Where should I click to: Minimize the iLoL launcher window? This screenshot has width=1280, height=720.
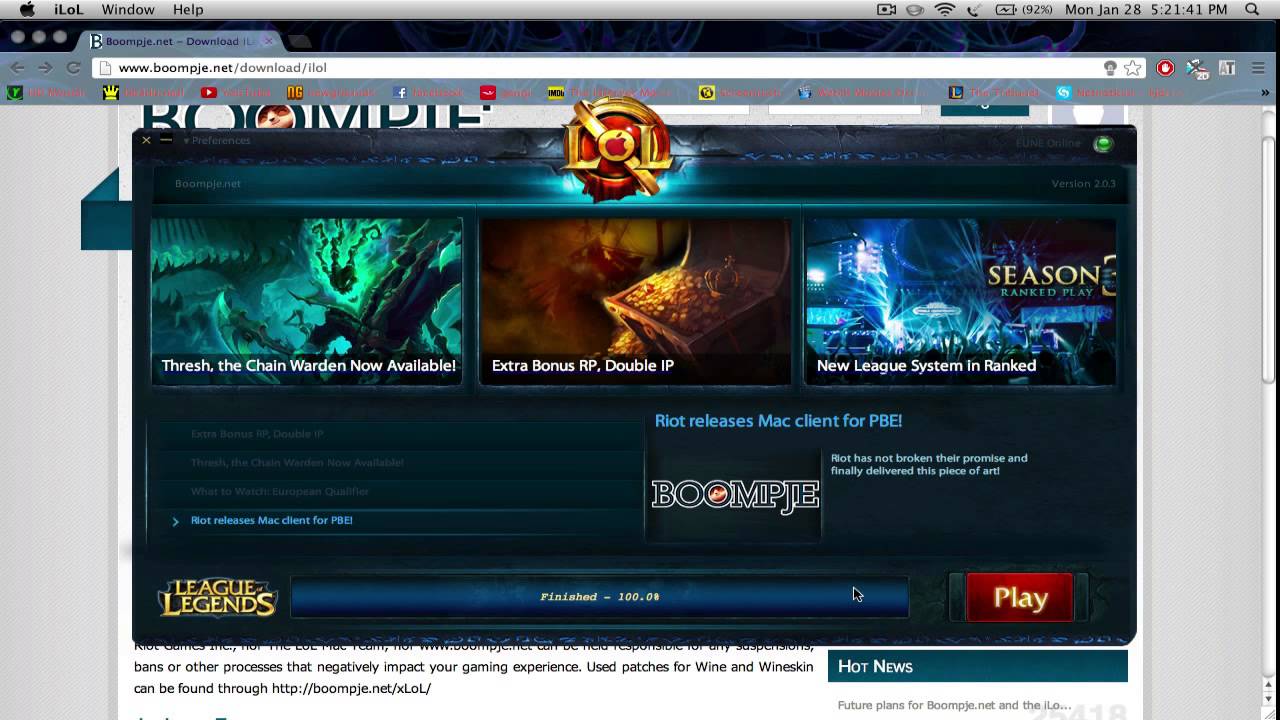tap(166, 140)
